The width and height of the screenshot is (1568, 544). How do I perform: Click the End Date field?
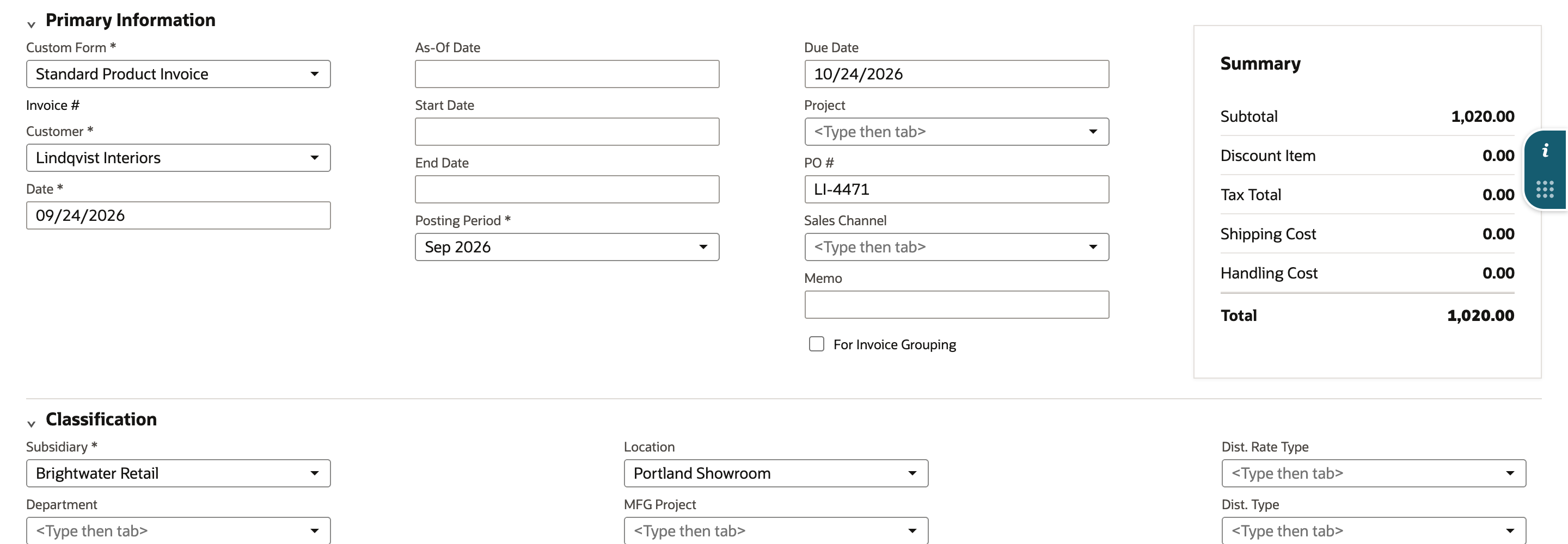pyautogui.click(x=567, y=189)
